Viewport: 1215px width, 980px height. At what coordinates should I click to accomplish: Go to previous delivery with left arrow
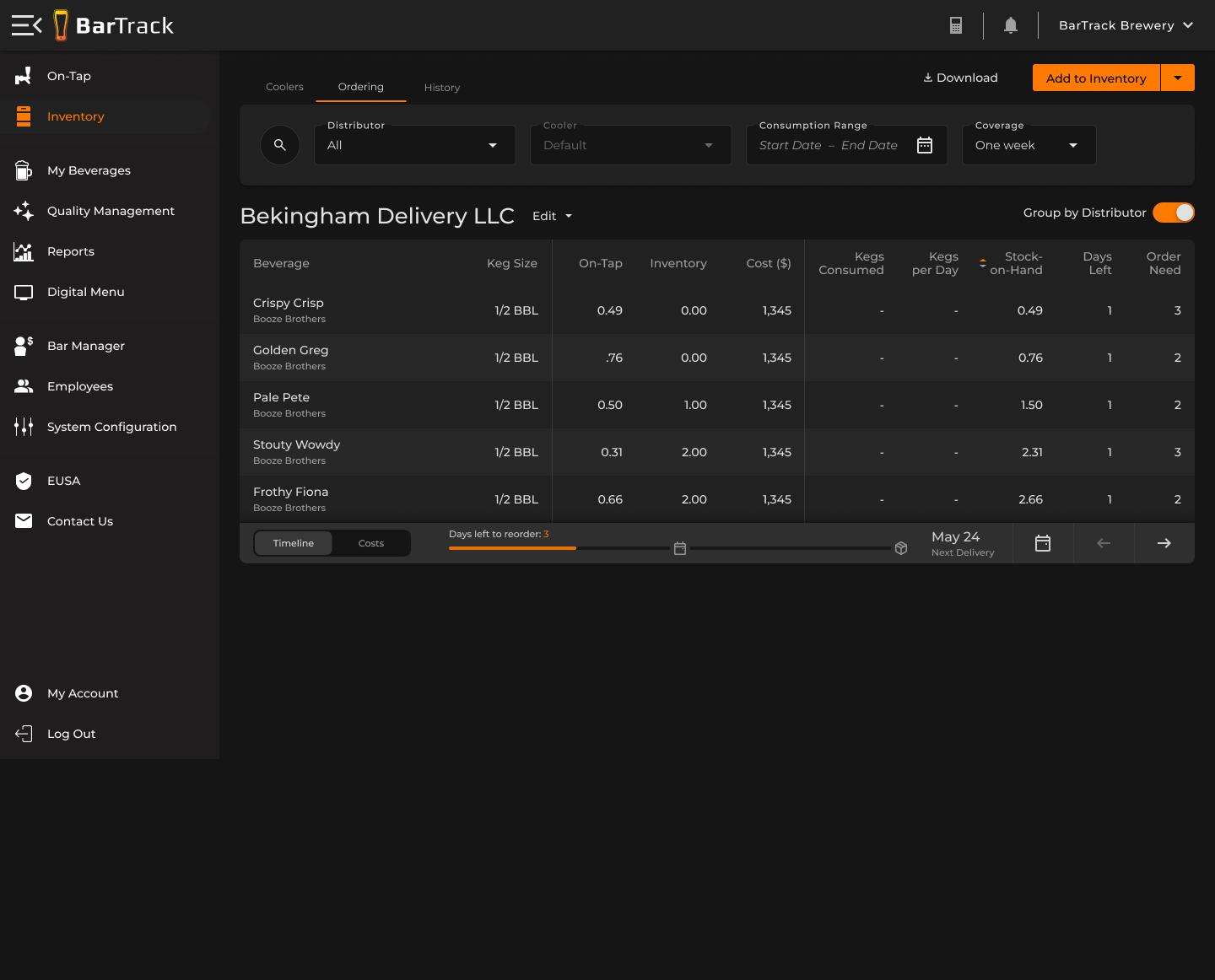point(1104,543)
